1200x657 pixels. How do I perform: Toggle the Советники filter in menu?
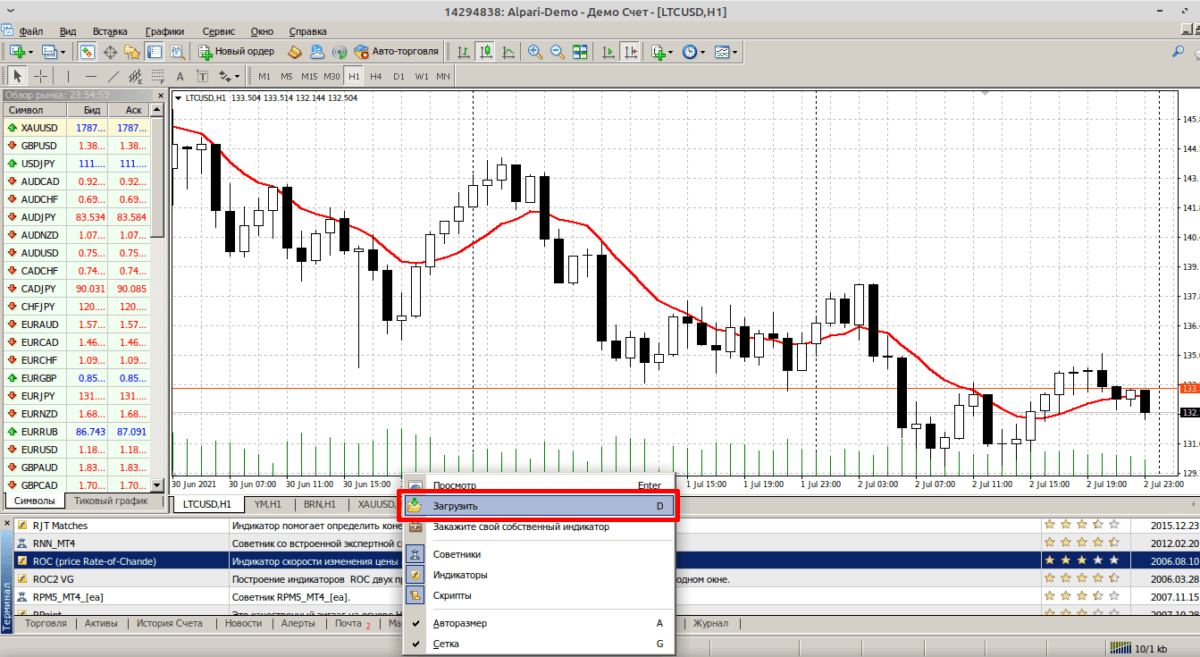click(459, 553)
